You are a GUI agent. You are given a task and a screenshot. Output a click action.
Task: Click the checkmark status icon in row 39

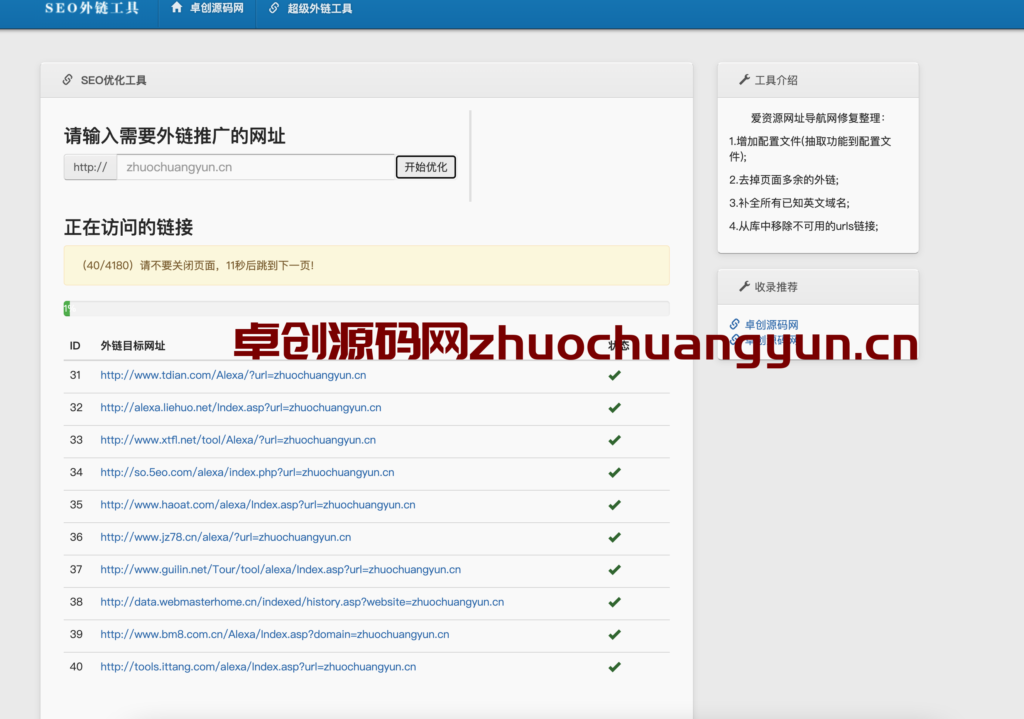coord(615,635)
